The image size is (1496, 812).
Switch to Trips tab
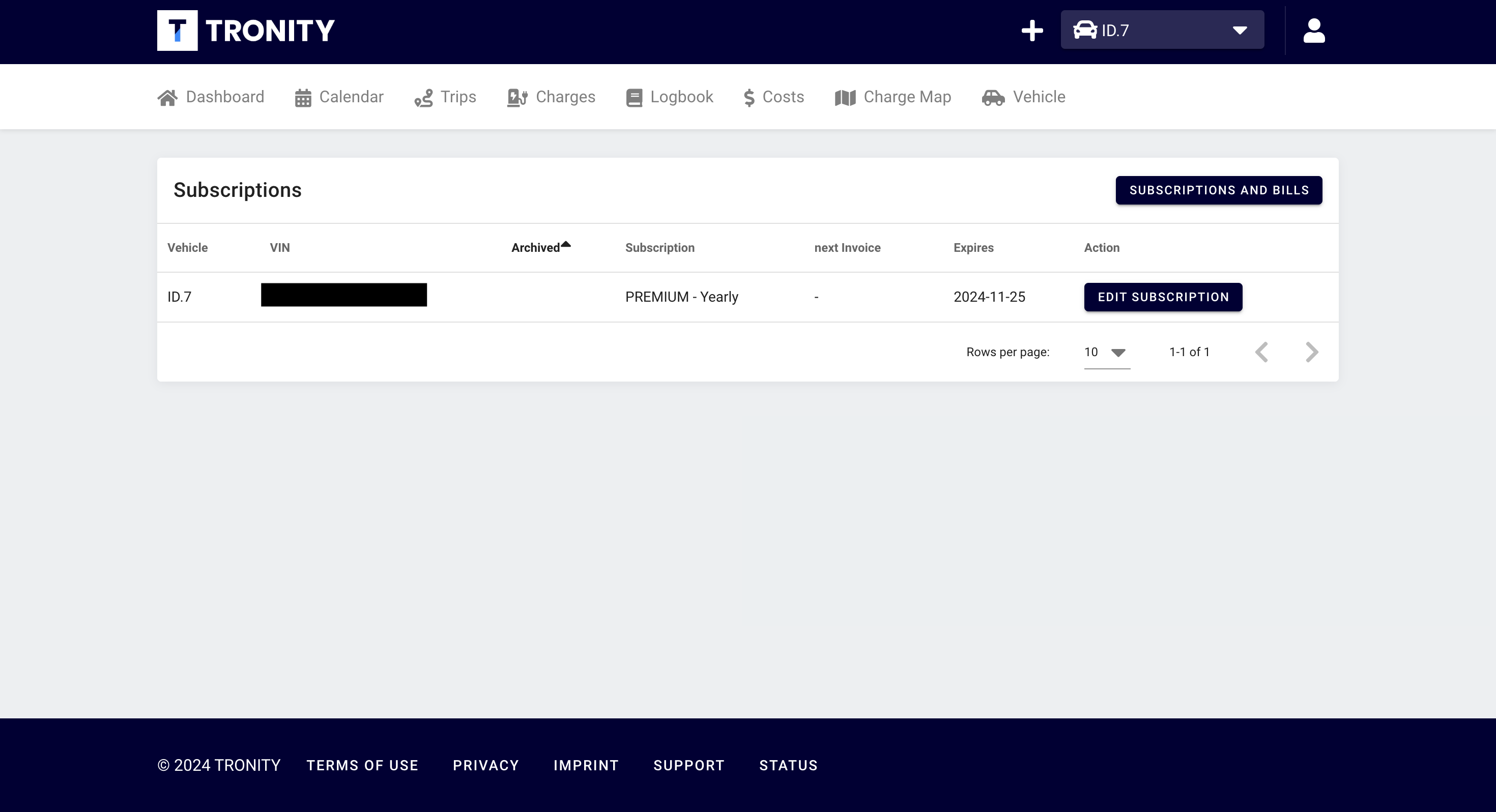(x=445, y=97)
